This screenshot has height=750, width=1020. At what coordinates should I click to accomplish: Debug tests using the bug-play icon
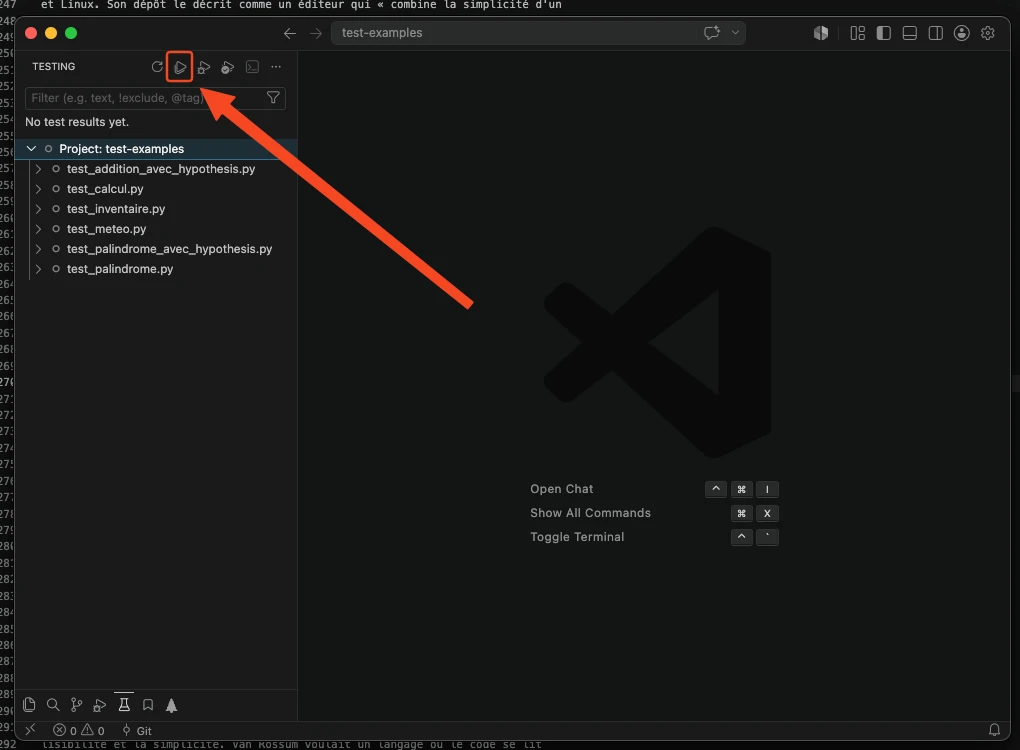pos(204,67)
